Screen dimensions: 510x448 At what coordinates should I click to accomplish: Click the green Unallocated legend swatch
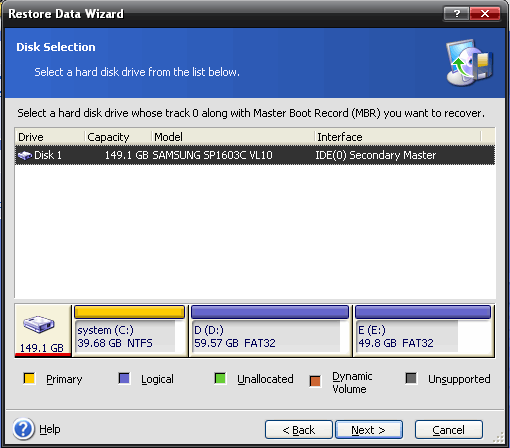220,379
